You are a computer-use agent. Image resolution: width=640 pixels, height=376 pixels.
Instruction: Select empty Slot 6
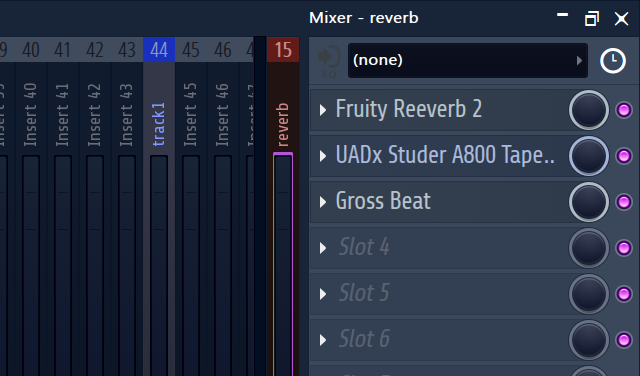coord(364,339)
